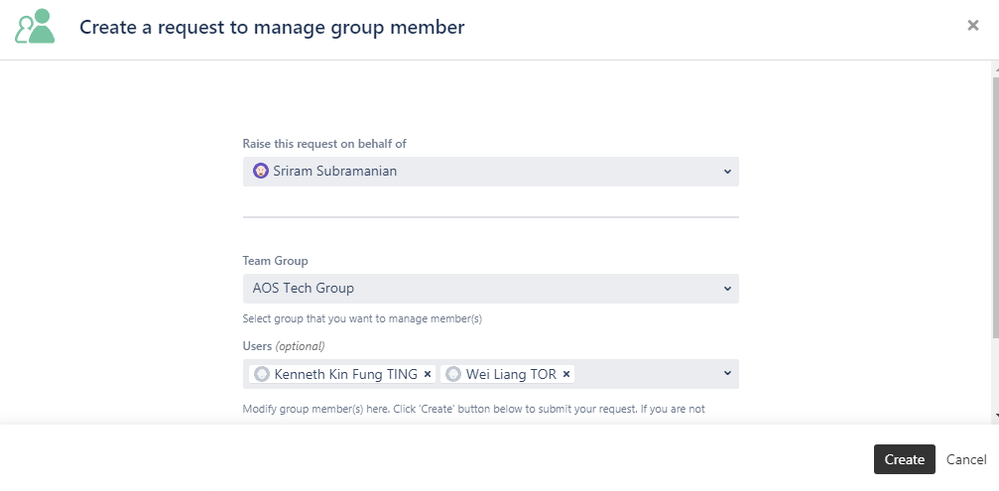The image size is (999, 491).
Task: Open the 'Raise this request on behalf of' dropdown
Action: click(x=727, y=171)
